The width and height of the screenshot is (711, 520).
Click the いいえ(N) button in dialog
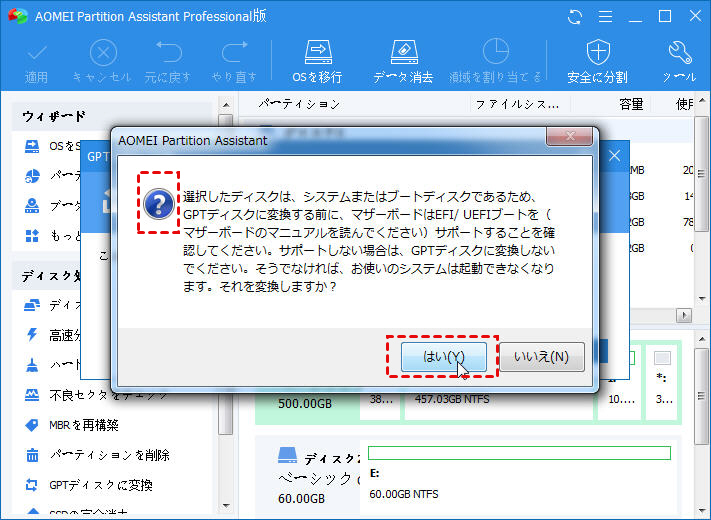click(x=541, y=357)
